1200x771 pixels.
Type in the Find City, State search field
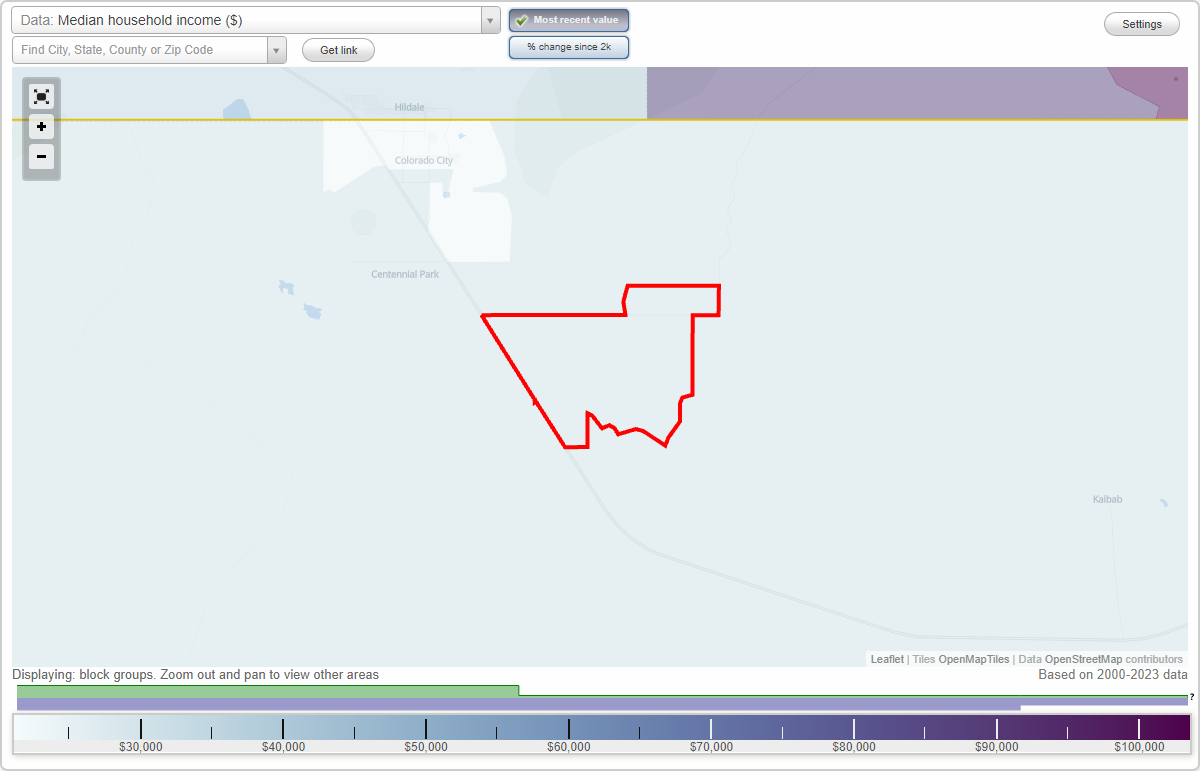tap(140, 50)
